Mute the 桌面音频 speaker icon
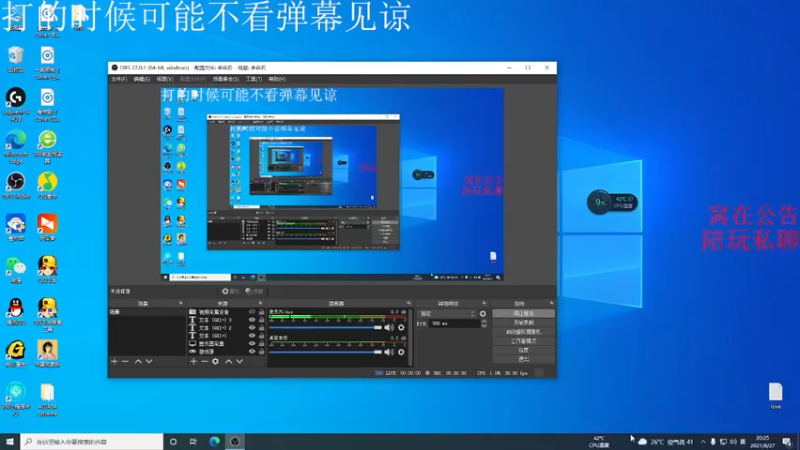 [389, 352]
